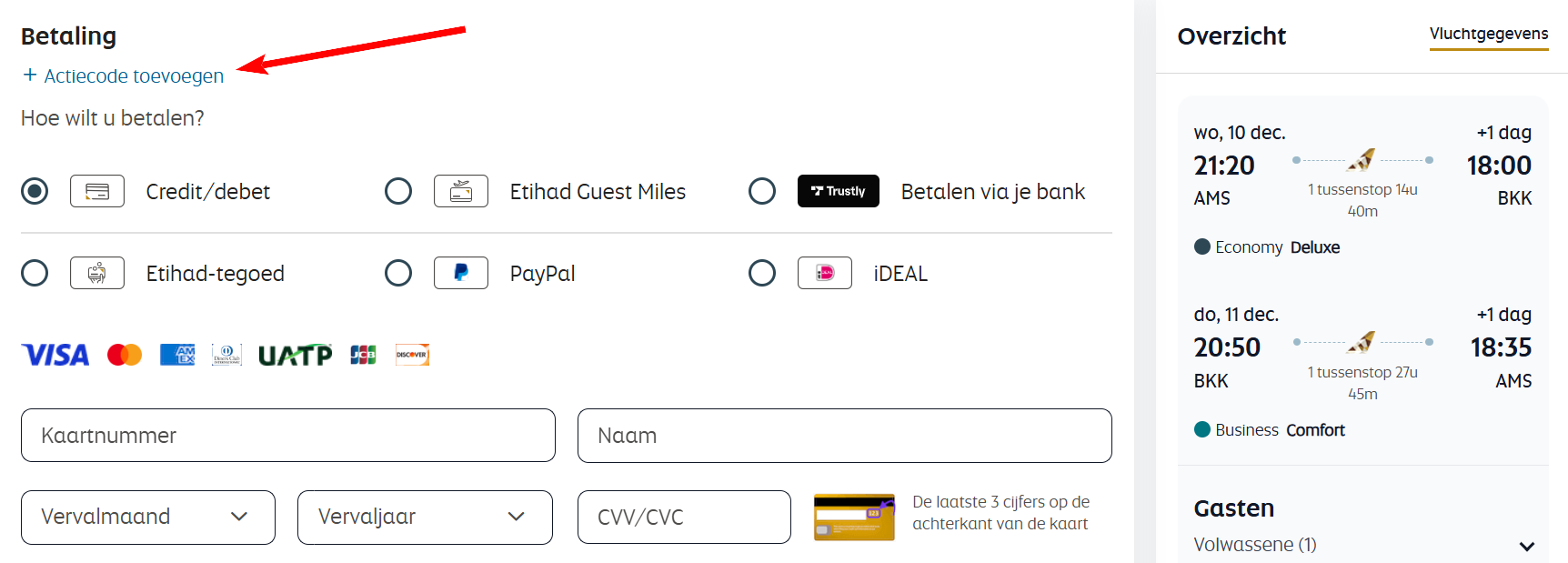Open the Vervaljaar dropdown
This screenshot has height=563, width=1568.
[424, 517]
